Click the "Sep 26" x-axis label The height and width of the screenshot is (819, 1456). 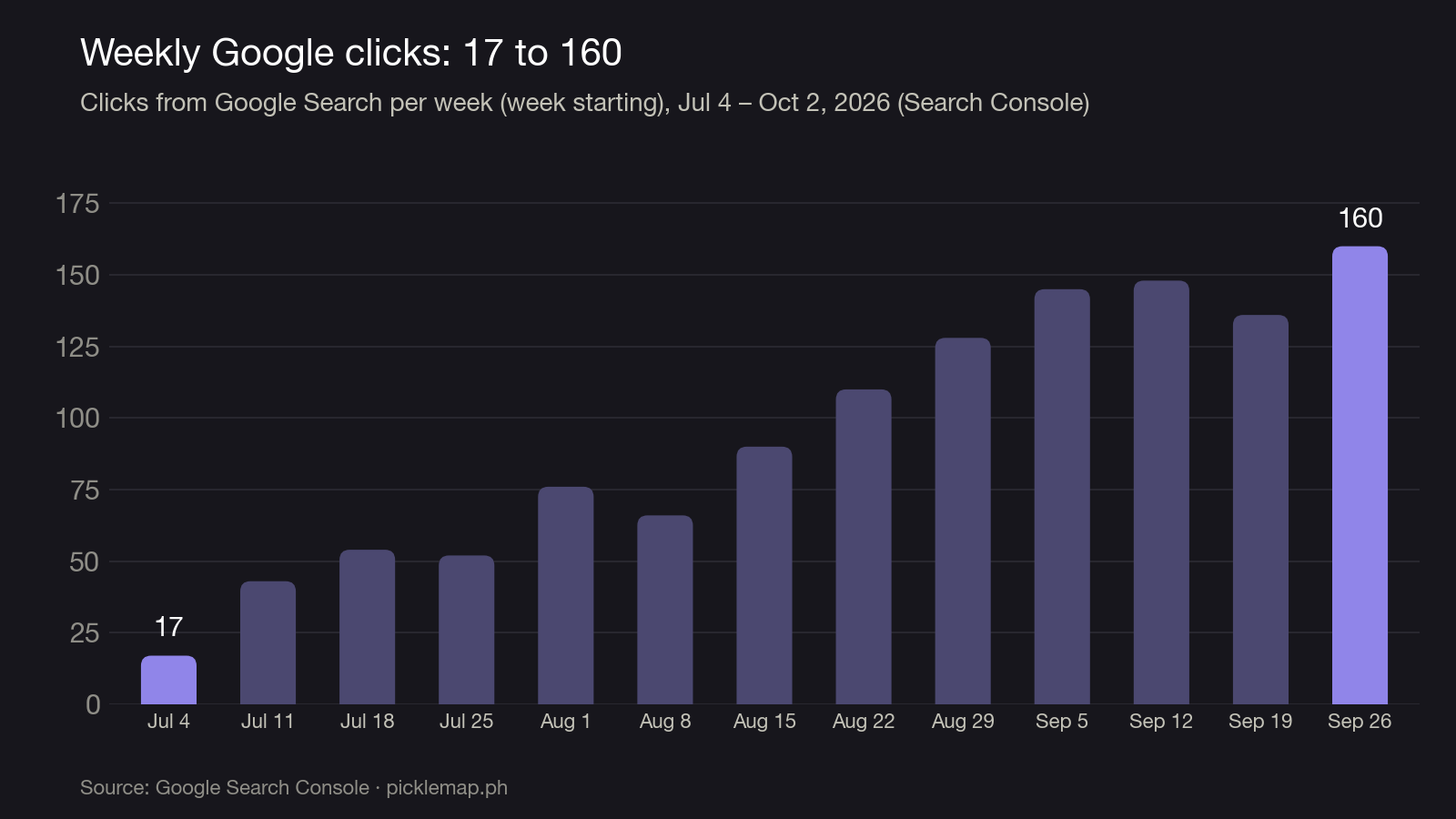pos(1360,722)
